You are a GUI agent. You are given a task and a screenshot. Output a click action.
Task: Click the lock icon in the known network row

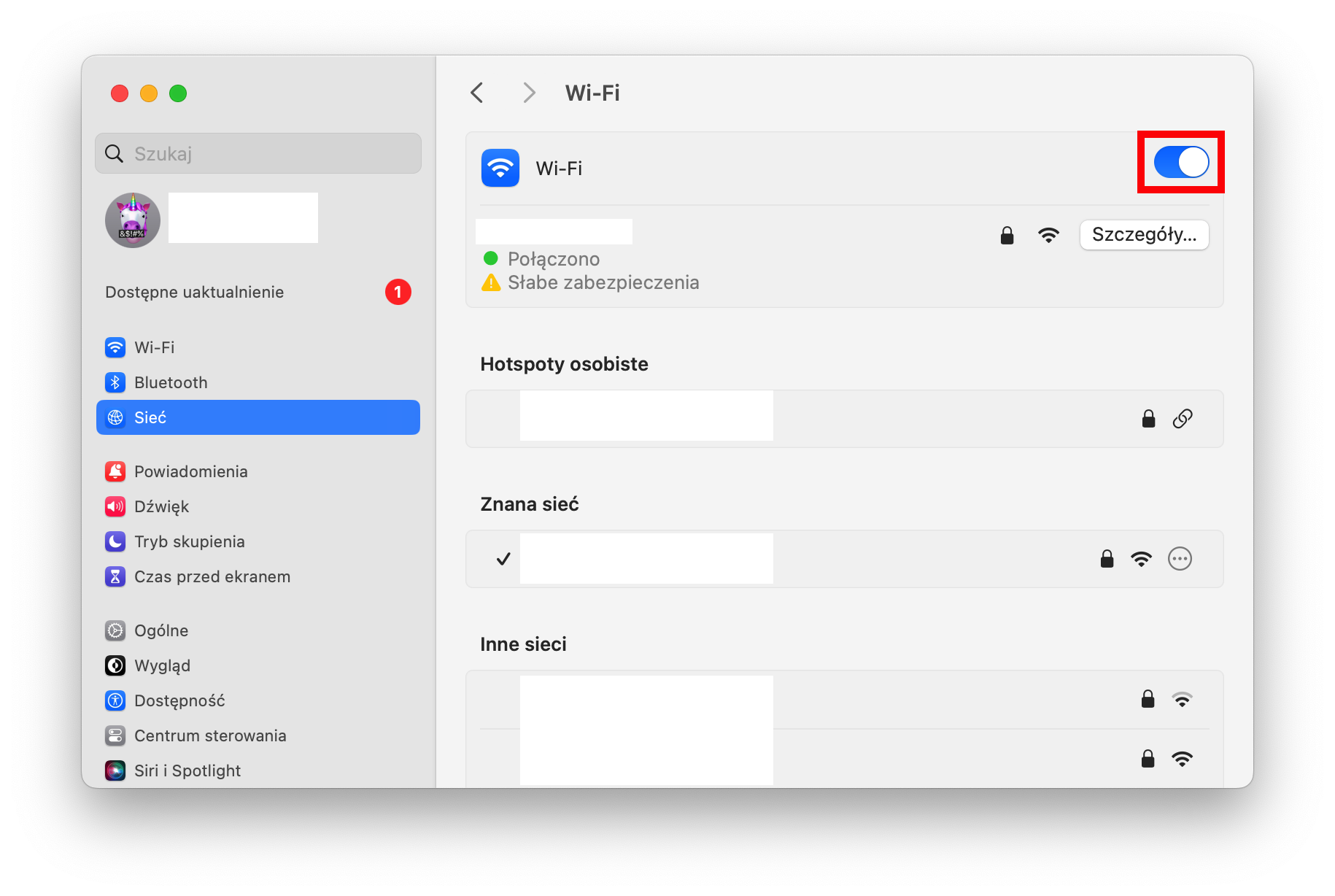[x=1107, y=558]
